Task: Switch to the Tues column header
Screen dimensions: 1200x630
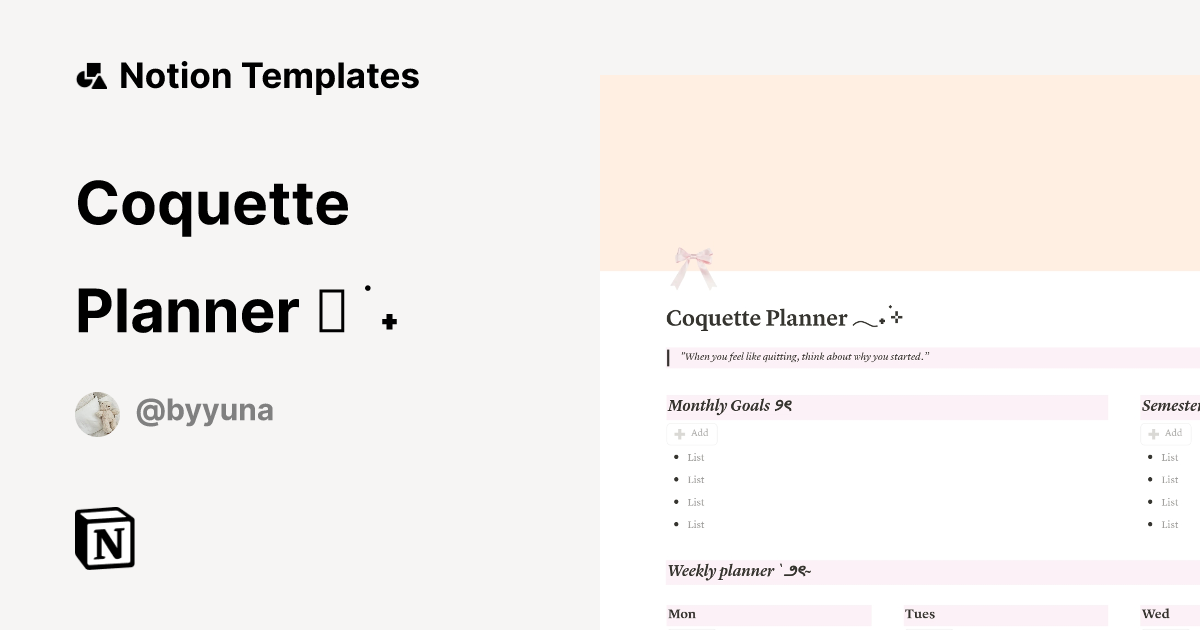Action: point(919,614)
